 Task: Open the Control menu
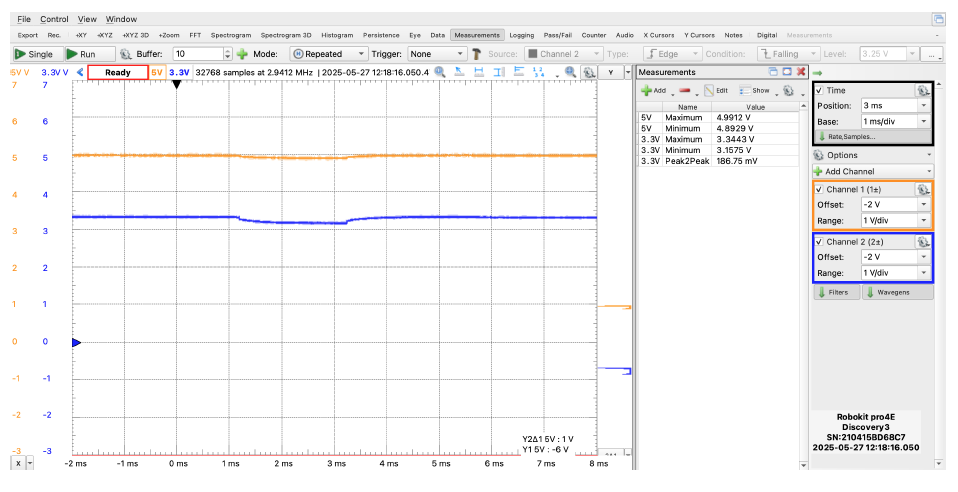[x=54, y=19]
